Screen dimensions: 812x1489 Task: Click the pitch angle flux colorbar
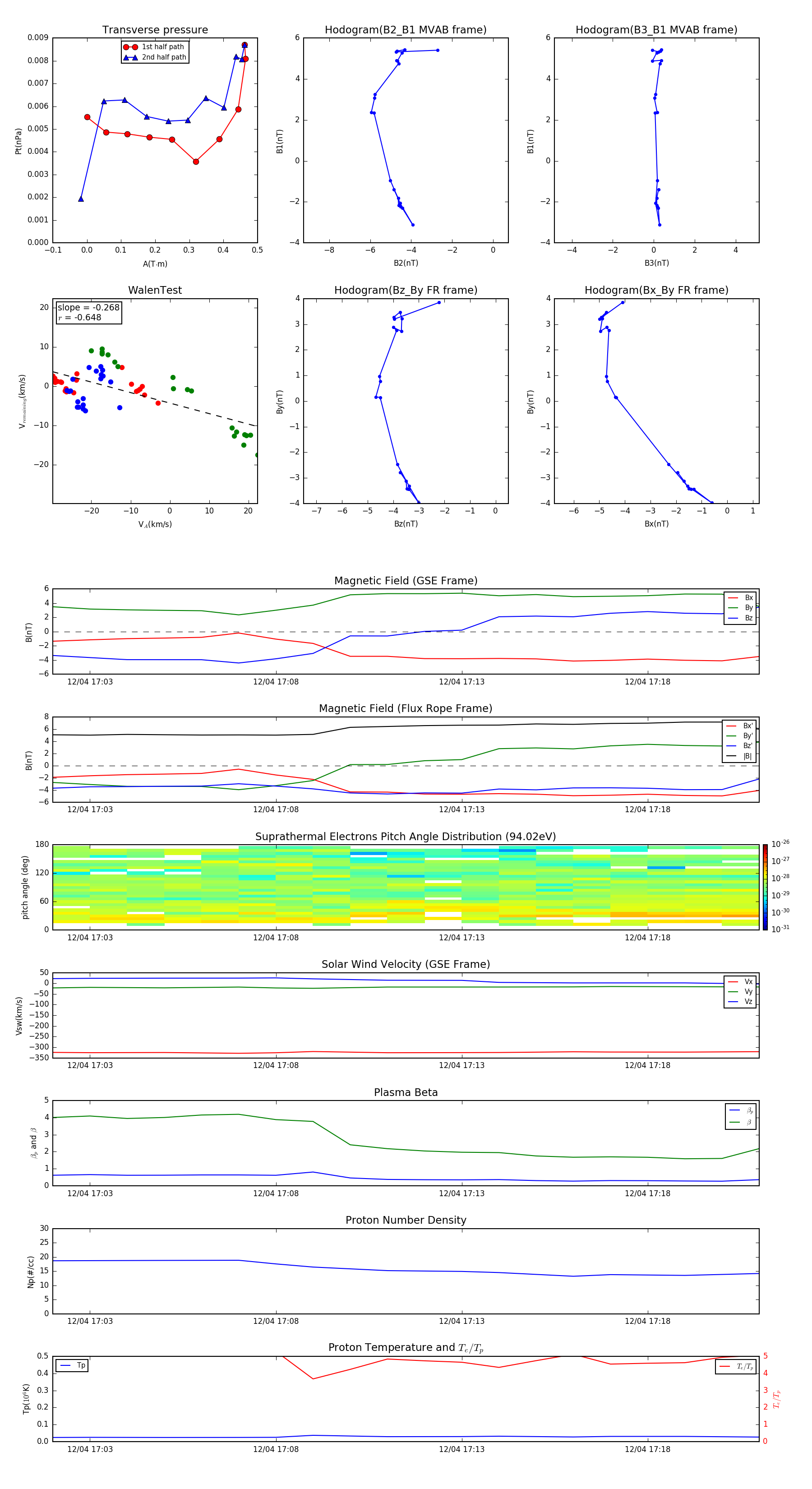tap(765, 887)
